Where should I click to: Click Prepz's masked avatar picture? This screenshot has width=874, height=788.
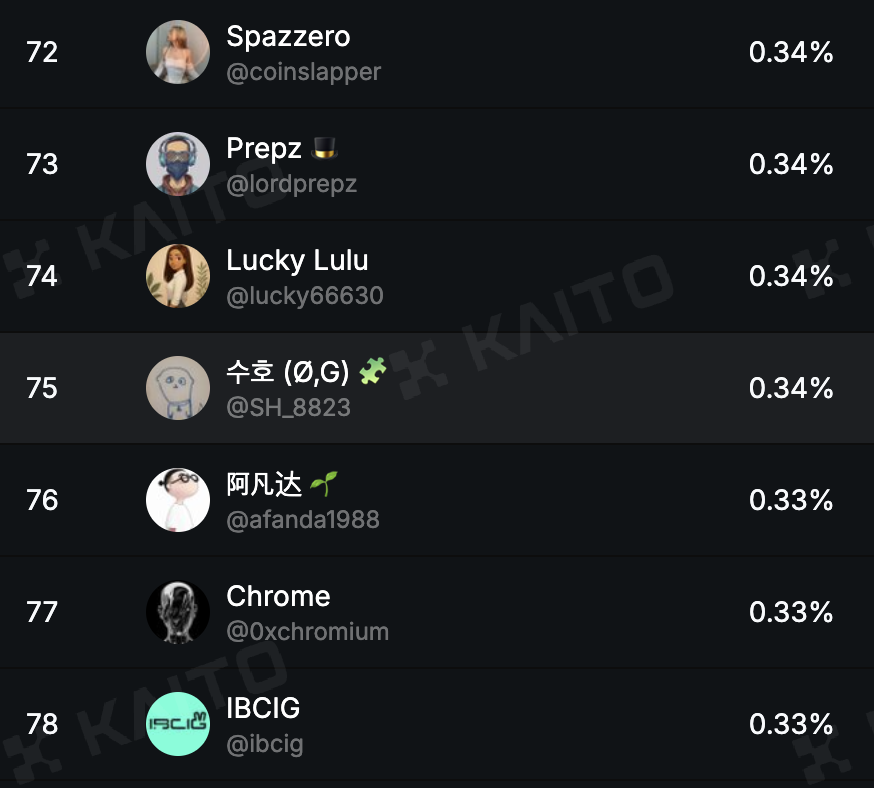click(x=178, y=164)
